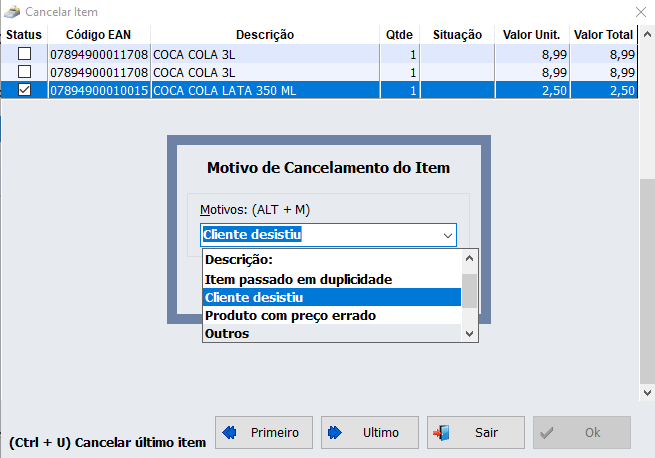Select 'Outros' from the reasons list

[227, 333]
